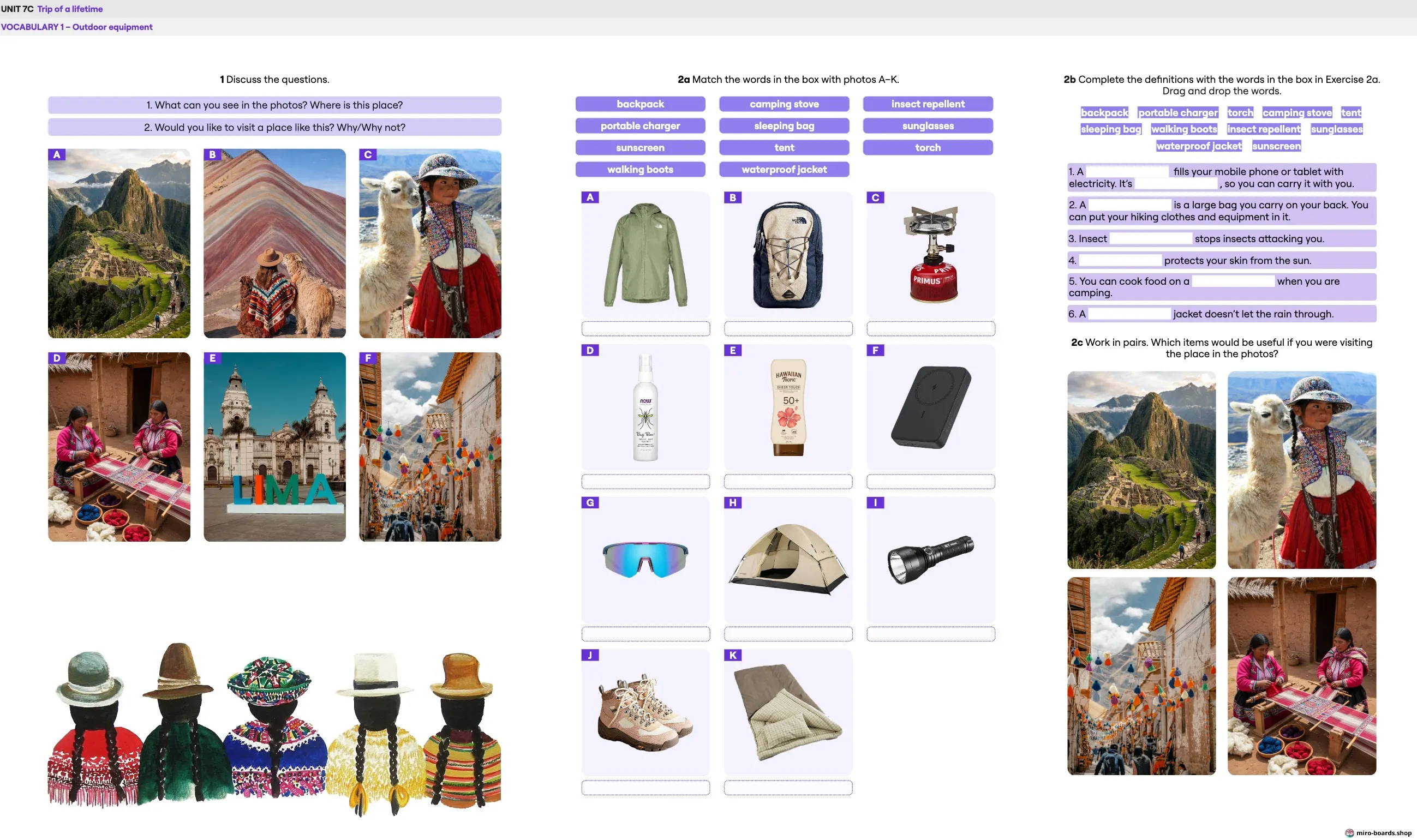Click the hiking boots photo J

[x=645, y=713]
